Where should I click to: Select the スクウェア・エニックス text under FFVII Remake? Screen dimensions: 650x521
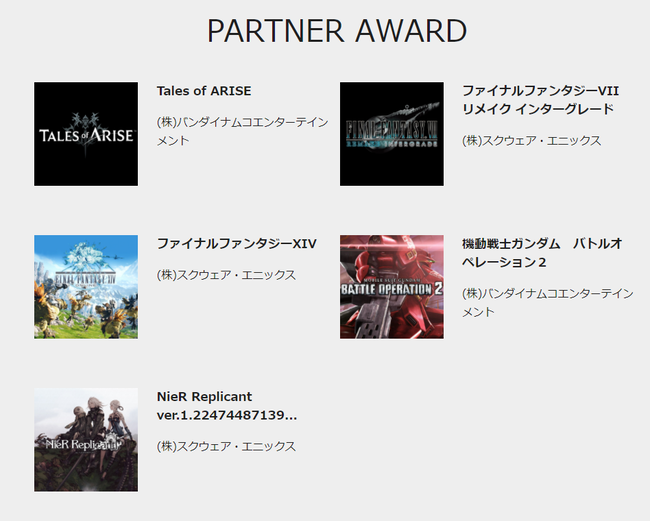tap(531, 141)
